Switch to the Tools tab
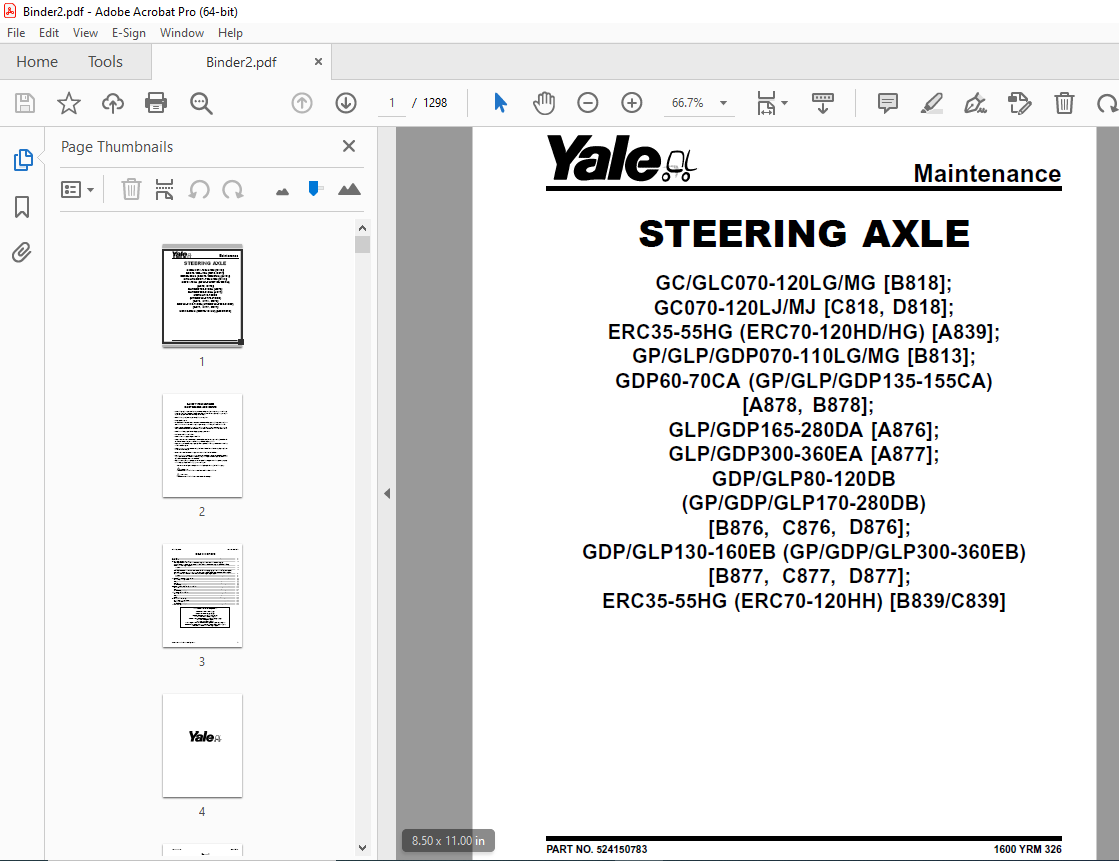Screen dimensions: 1119x861 pyautogui.click(x=106, y=62)
